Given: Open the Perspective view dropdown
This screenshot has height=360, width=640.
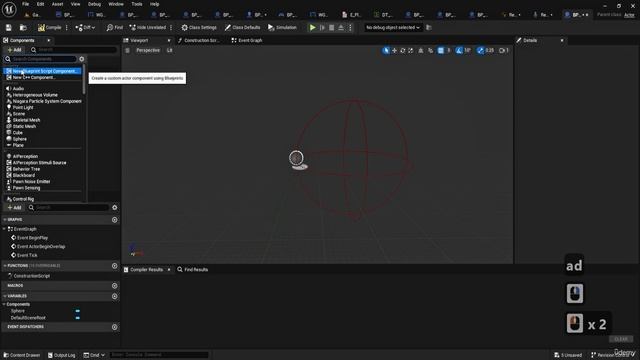Looking at the screenshot, I should 147,50.
